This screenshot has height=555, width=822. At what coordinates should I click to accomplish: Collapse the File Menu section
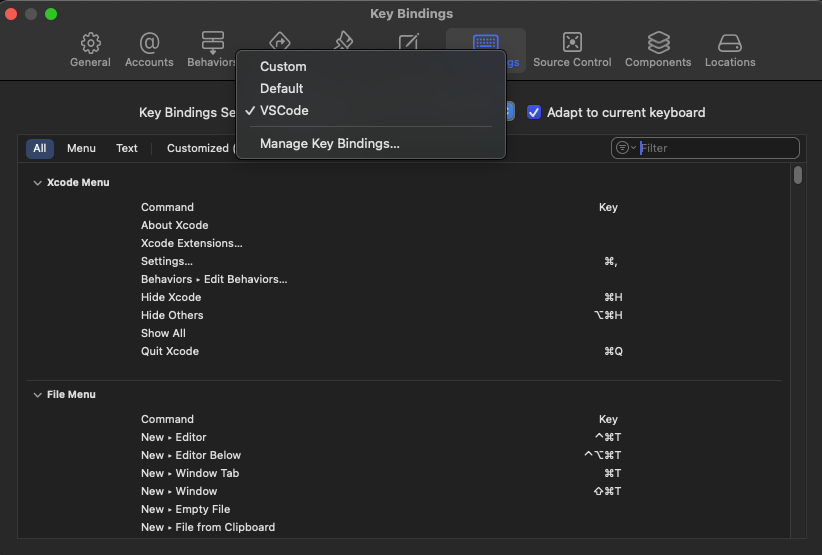click(x=37, y=395)
